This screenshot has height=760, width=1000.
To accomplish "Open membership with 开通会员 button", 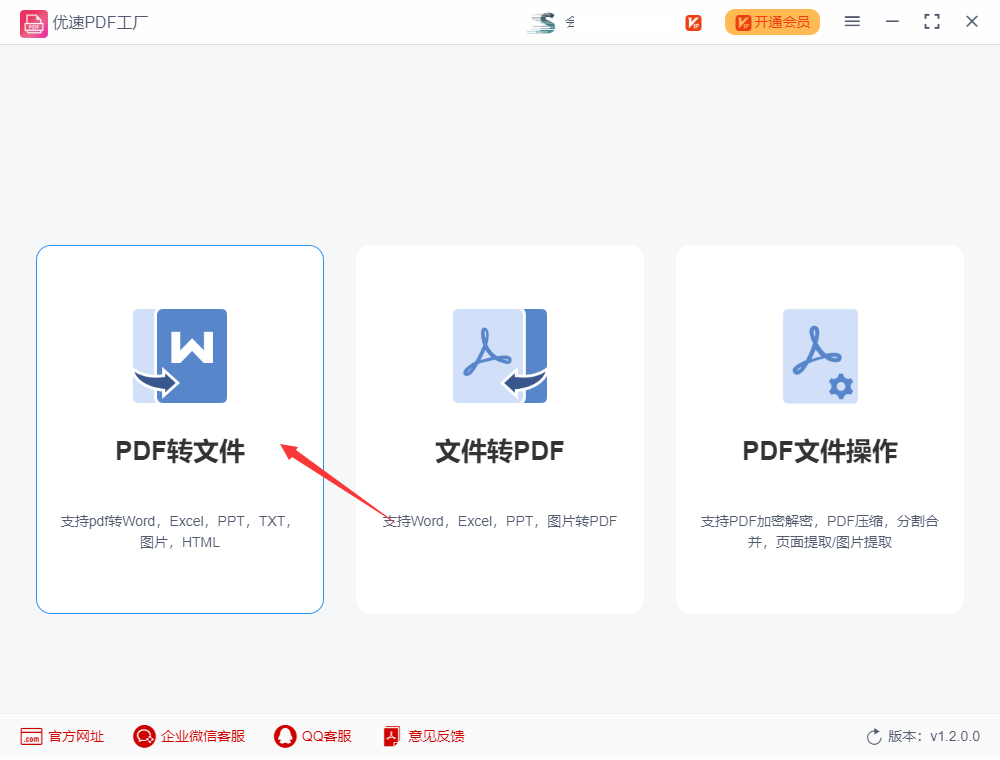I will point(772,22).
